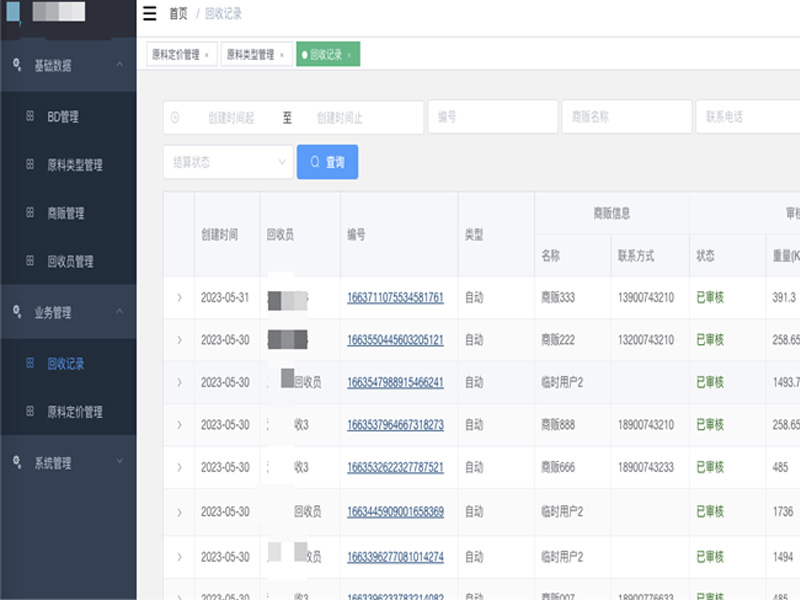The width and height of the screenshot is (800, 600).
Task: Click the hamburger menu collapse icon
Action: pyautogui.click(x=150, y=14)
